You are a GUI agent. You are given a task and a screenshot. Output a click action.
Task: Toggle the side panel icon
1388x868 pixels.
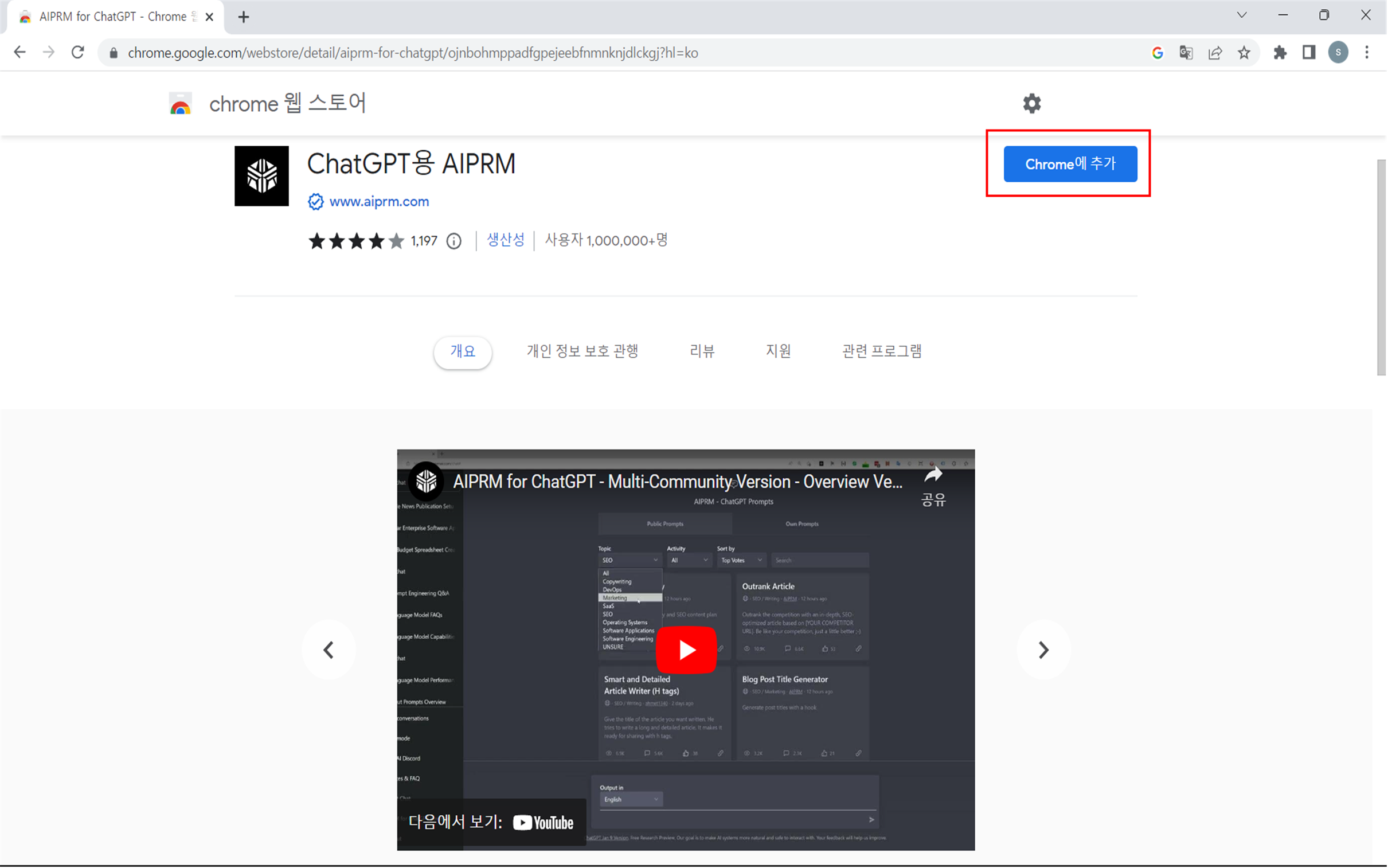coord(1309,53)
